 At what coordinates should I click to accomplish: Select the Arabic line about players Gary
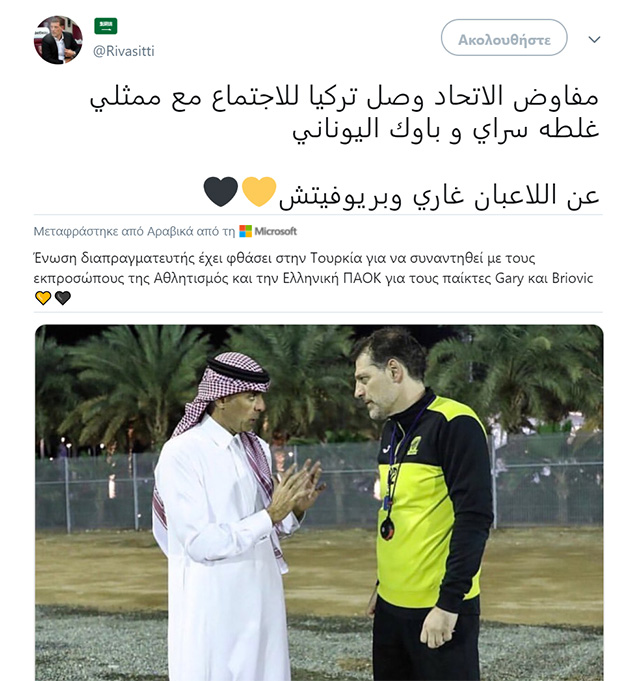pos(439,195)
